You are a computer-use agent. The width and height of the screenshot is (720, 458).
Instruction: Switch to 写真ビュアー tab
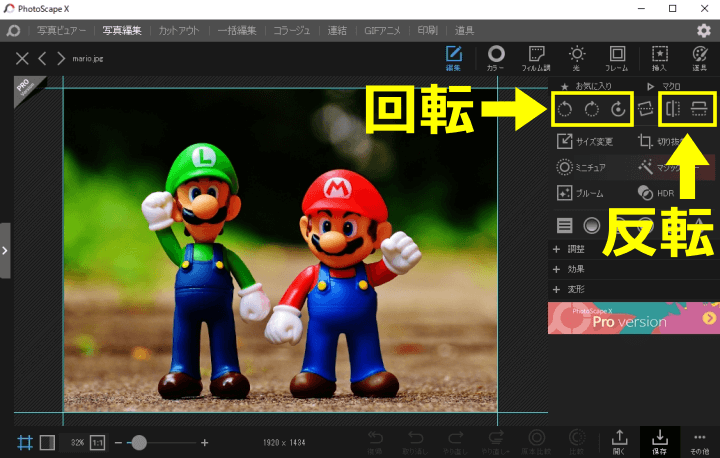point(62,31)
